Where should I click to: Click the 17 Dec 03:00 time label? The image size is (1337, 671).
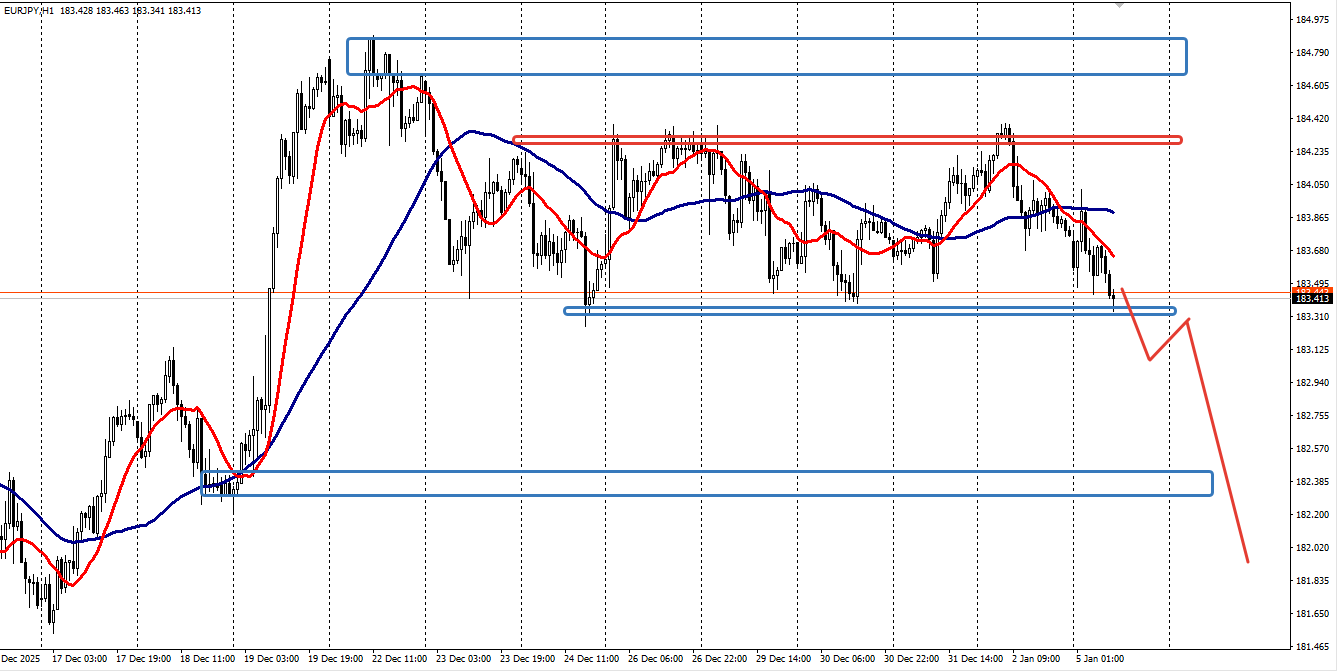[81, 660]
